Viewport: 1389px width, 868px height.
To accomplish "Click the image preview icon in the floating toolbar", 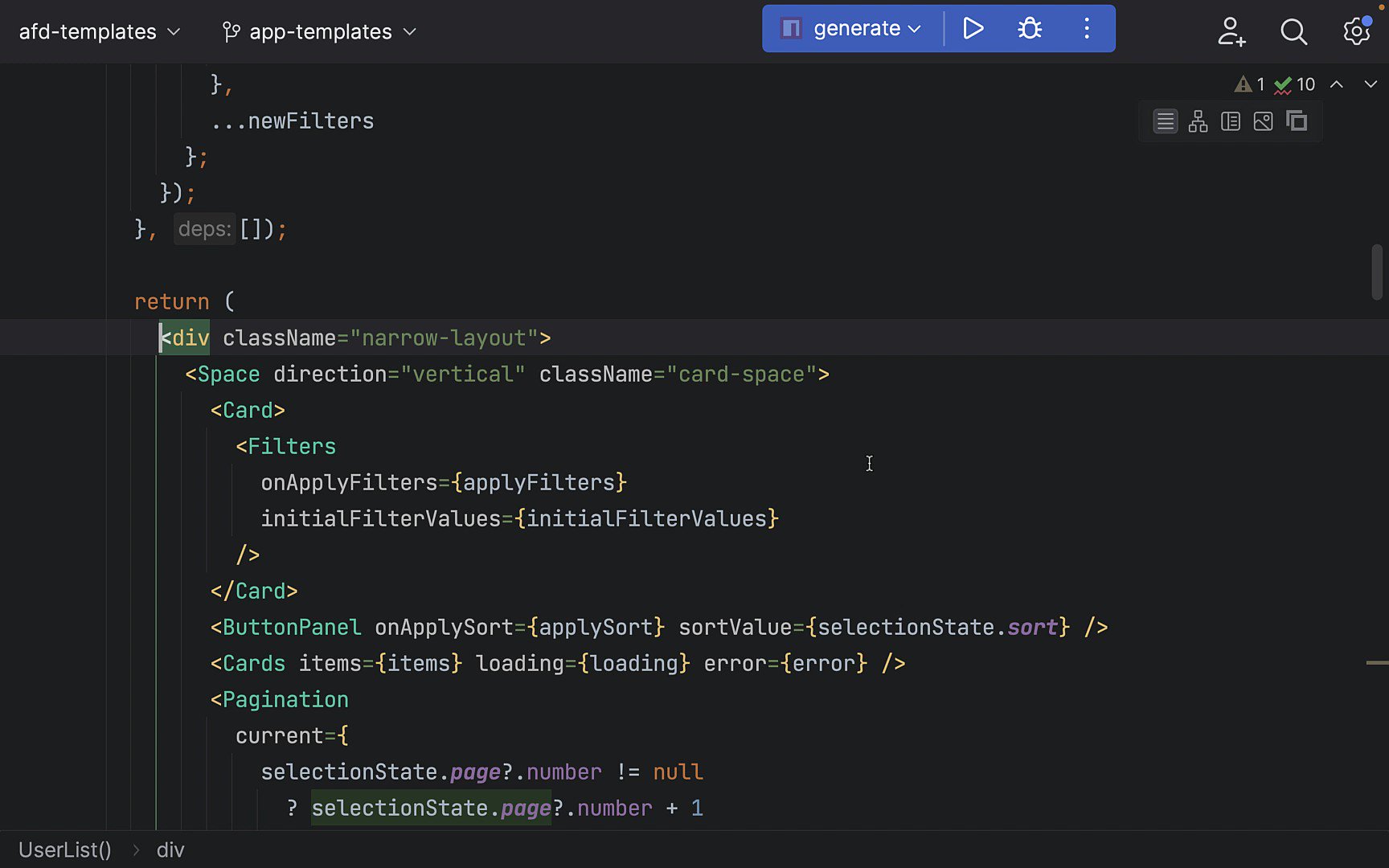I will coord(1263,121).
